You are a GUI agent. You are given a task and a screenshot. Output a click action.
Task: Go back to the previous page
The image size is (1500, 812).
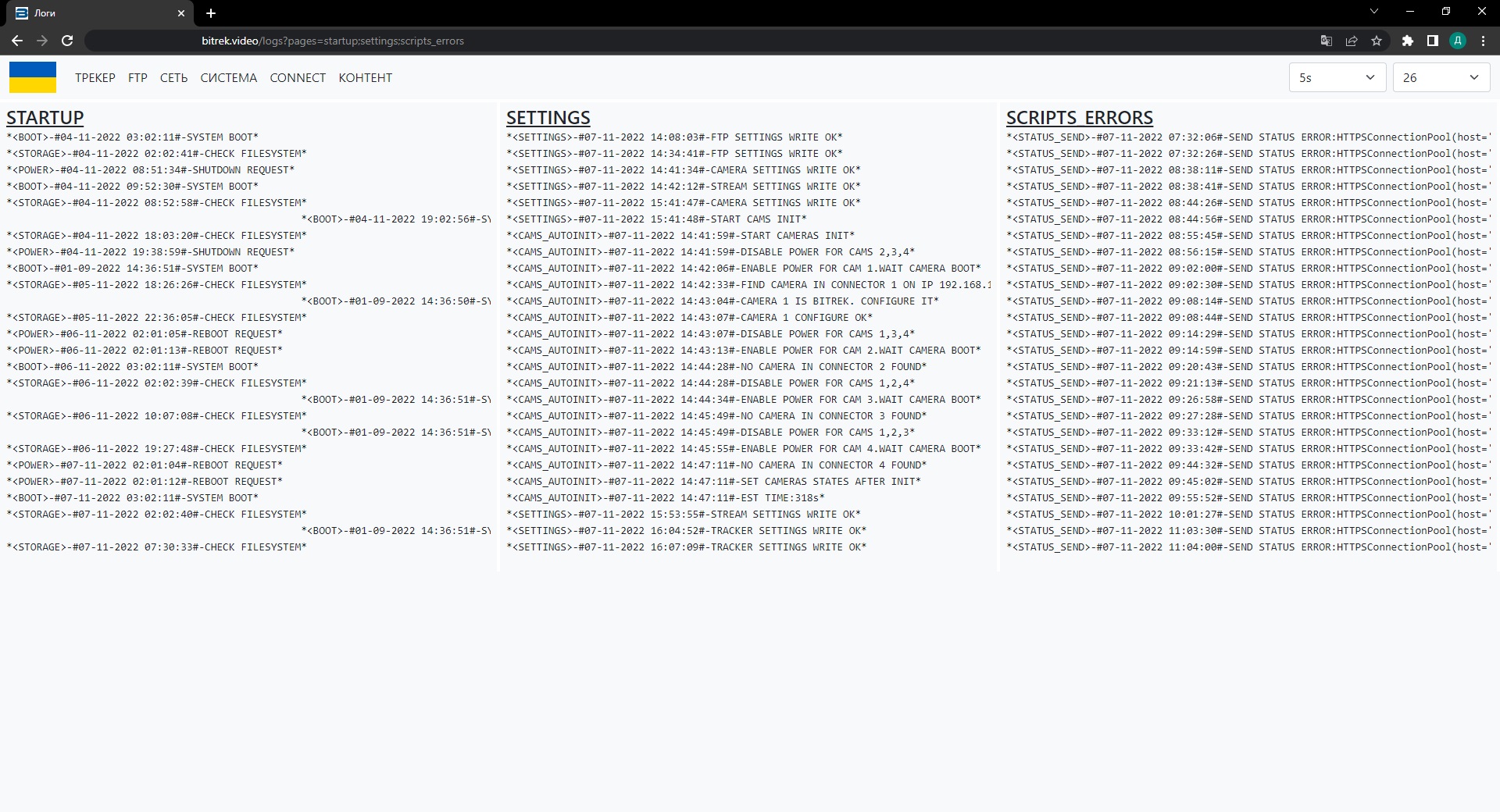tap(17, 41)
